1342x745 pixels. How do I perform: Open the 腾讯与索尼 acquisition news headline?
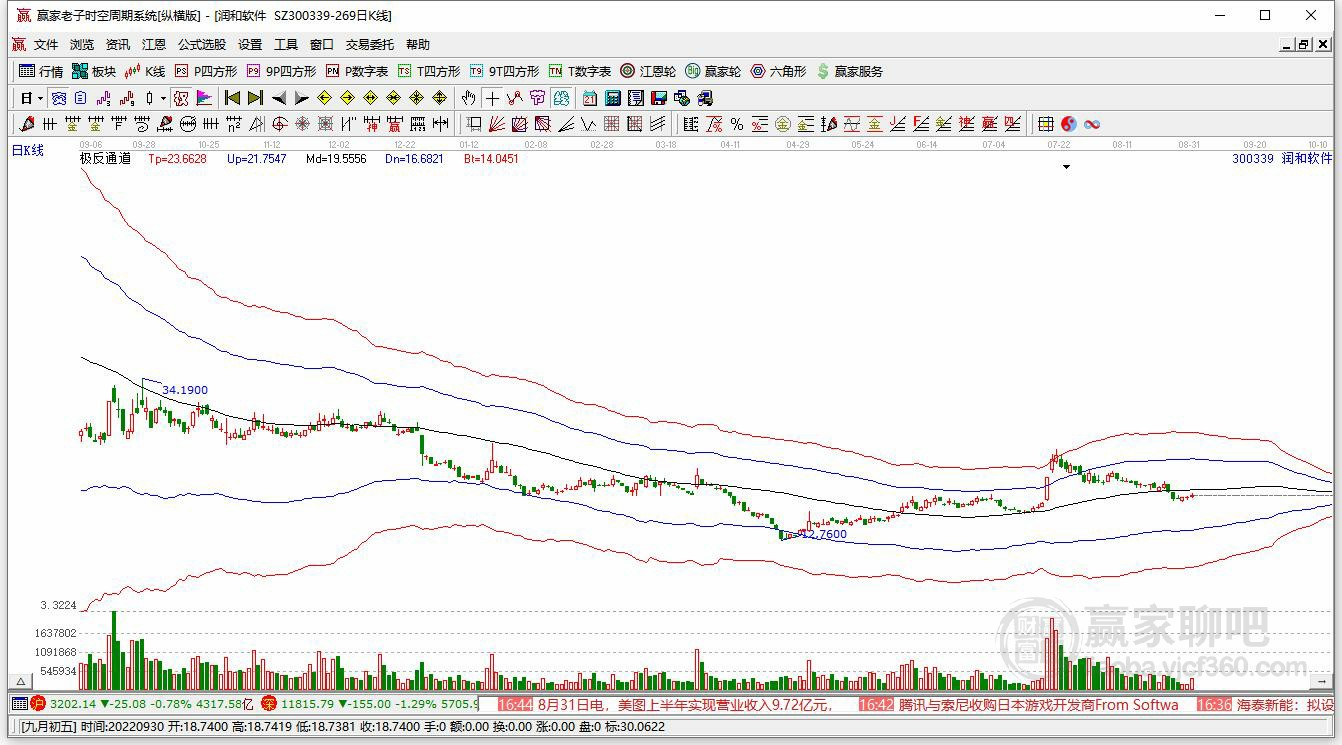[x=1037, y=705]
